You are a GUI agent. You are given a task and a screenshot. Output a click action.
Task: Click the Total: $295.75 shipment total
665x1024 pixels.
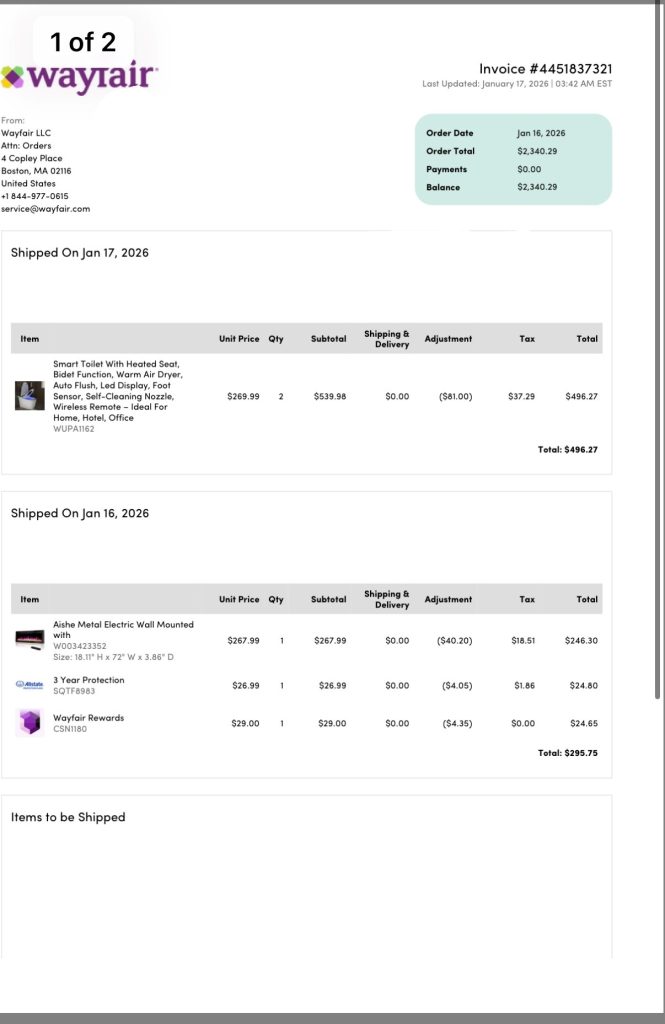(567, 753)
